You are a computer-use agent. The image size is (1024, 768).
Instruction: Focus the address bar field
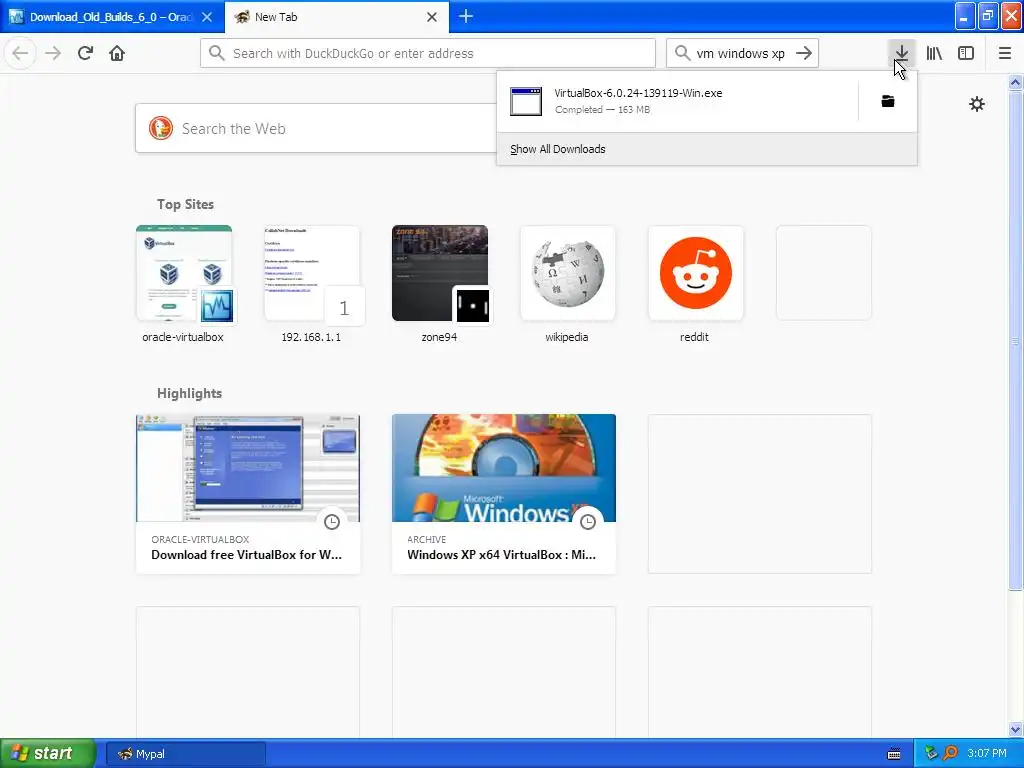click(428, 53)
